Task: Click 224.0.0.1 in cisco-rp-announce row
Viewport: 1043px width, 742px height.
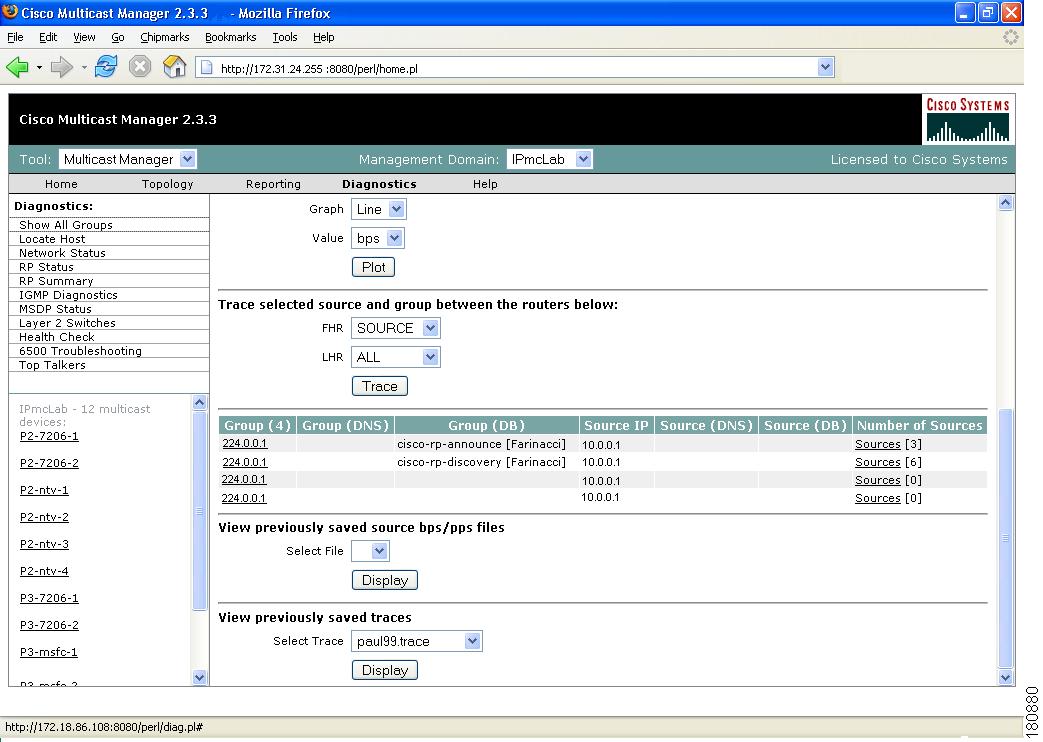Action: tap(245, 444)
